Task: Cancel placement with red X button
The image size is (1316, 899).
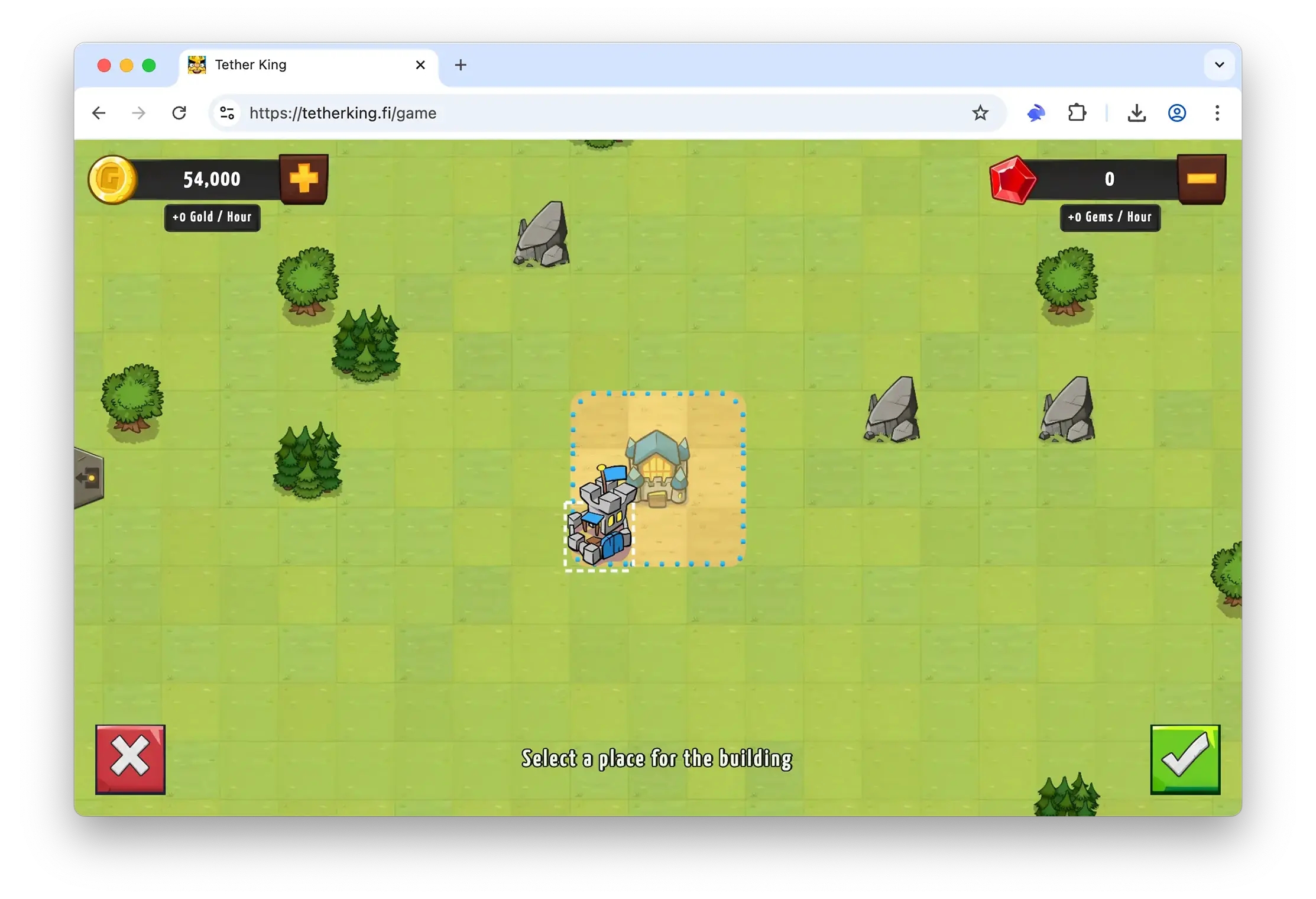Action: (130, 759)
